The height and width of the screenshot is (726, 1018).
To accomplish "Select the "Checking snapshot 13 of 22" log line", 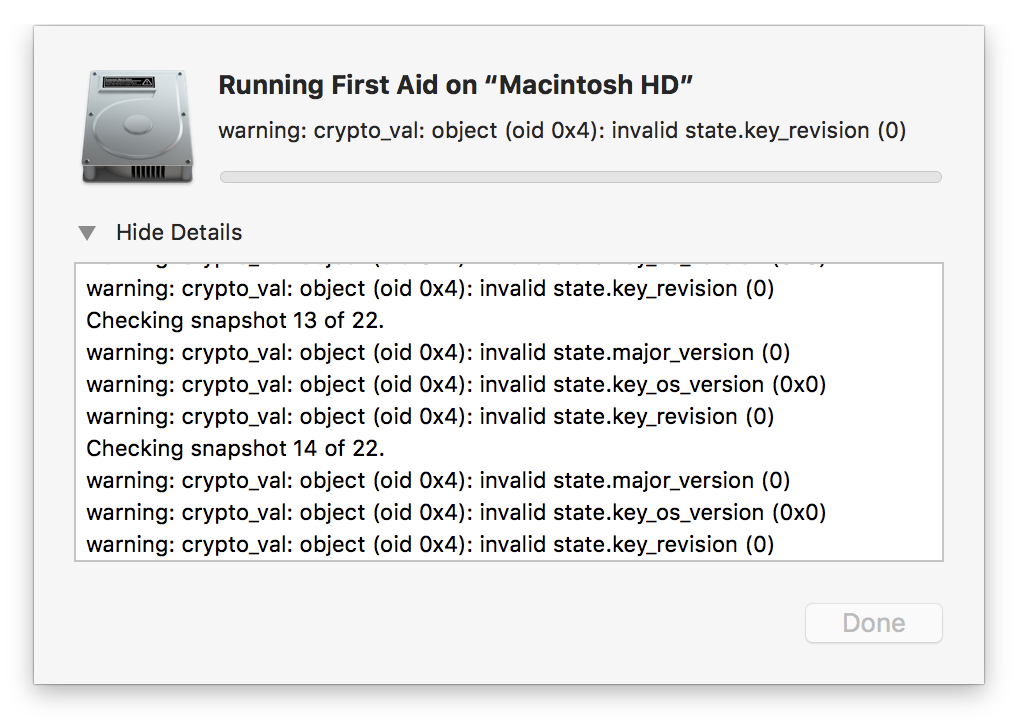I will 235,321.
